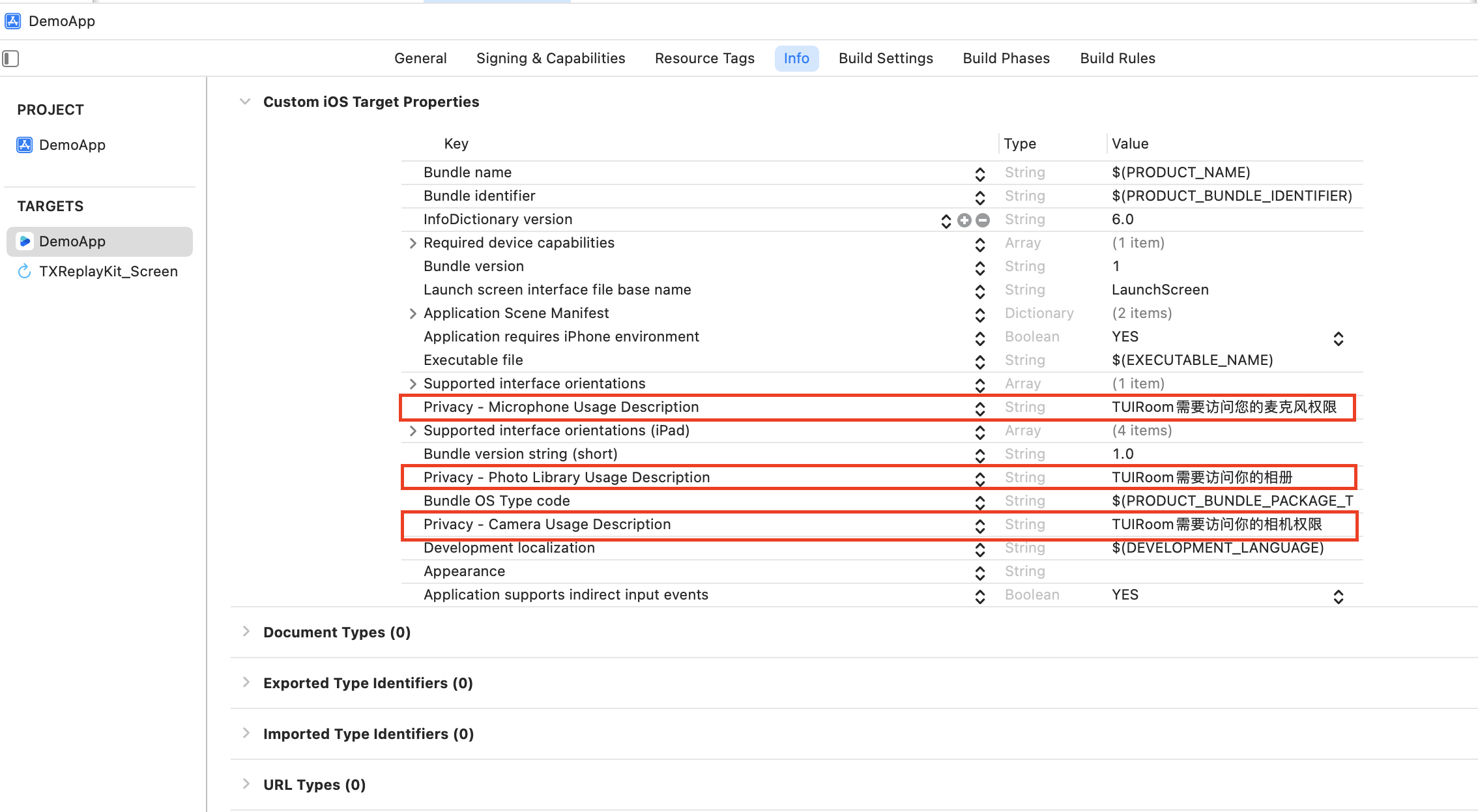Click the Value column header
1478x812 pixels.
point(1130,143)
